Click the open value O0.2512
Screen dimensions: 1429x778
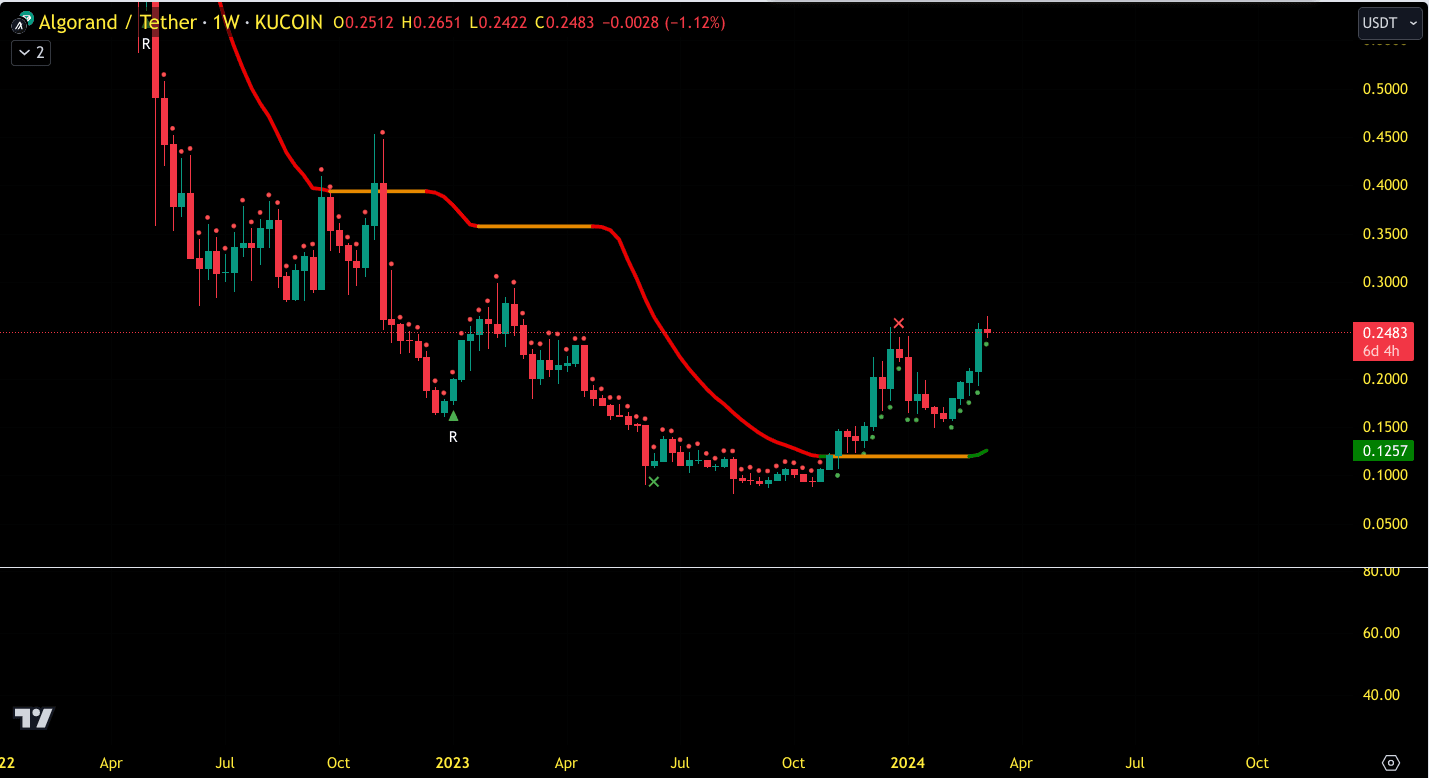[364, 22]
